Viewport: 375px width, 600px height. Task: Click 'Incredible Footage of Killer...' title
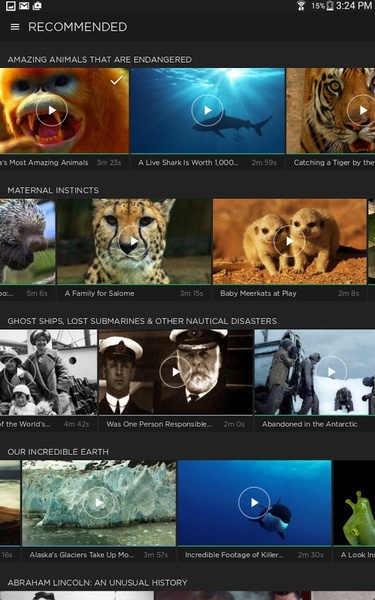pos(234,555)
